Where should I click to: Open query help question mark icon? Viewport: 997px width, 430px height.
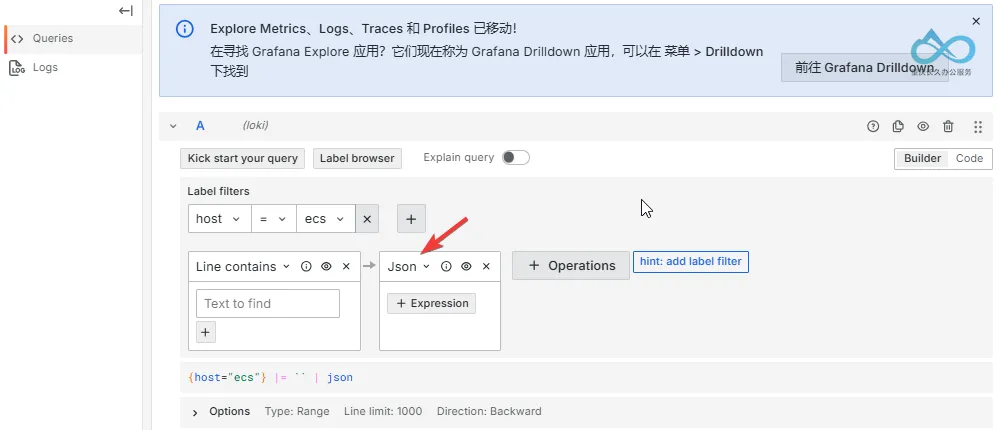click(x=873, y=127)
